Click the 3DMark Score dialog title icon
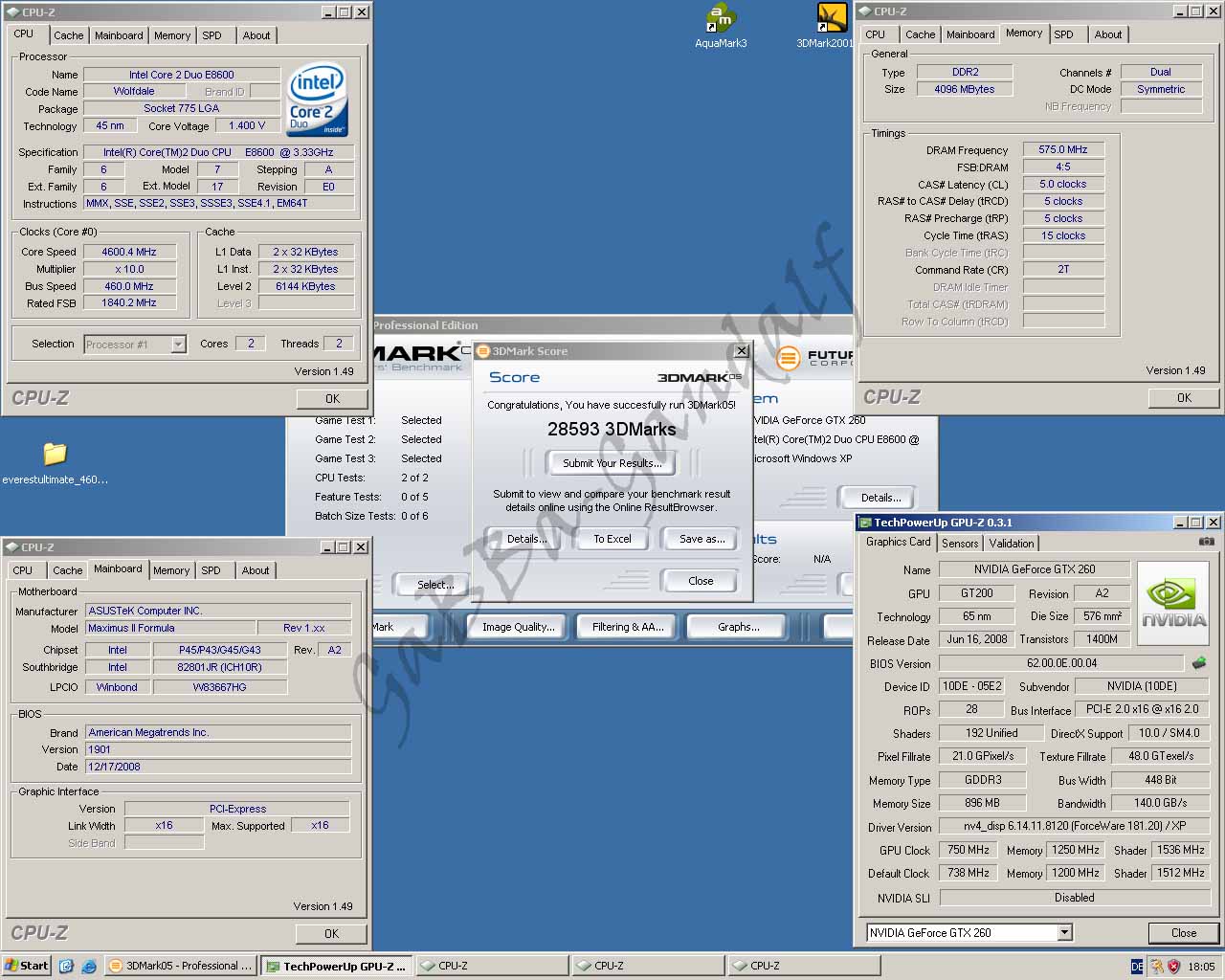 pyautogui.click(x=483, y=351)
